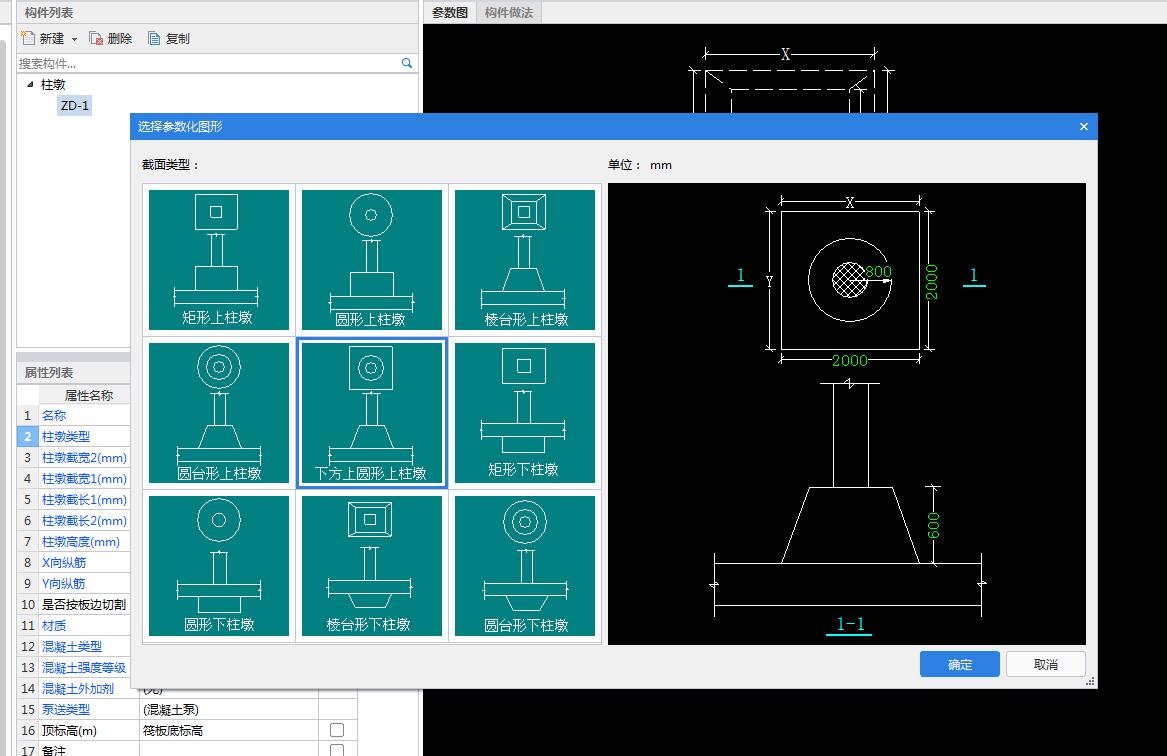1167x756 pixels.
Task: Edit the 600 height dimension value
Action: [x=934, y=525]
